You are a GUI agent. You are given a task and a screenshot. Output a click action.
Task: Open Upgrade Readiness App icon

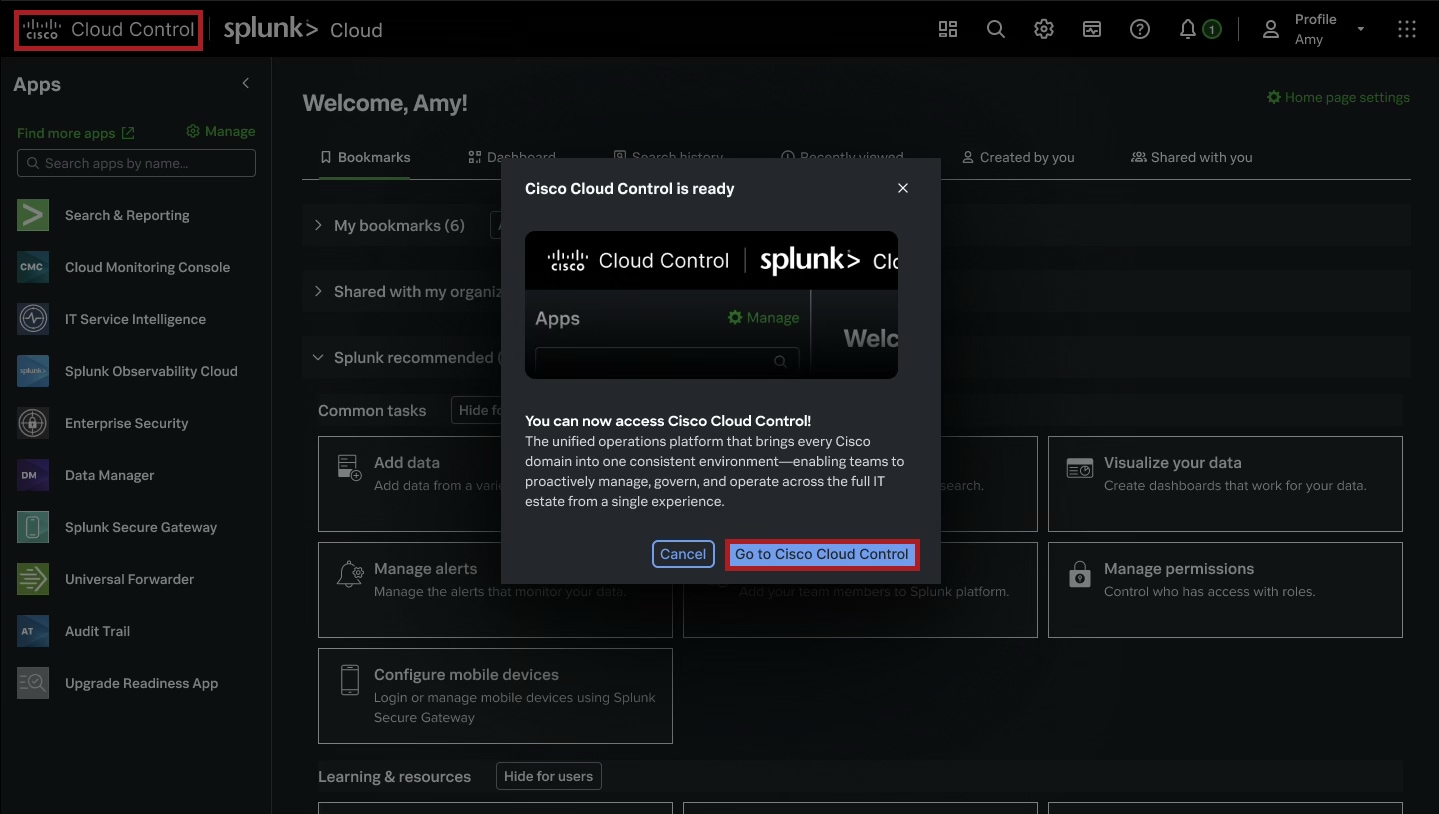[x=33, y=683]
